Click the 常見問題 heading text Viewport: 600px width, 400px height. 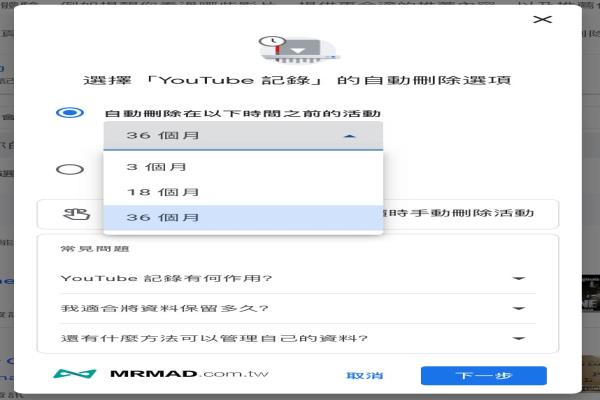(x=95, y=249)
